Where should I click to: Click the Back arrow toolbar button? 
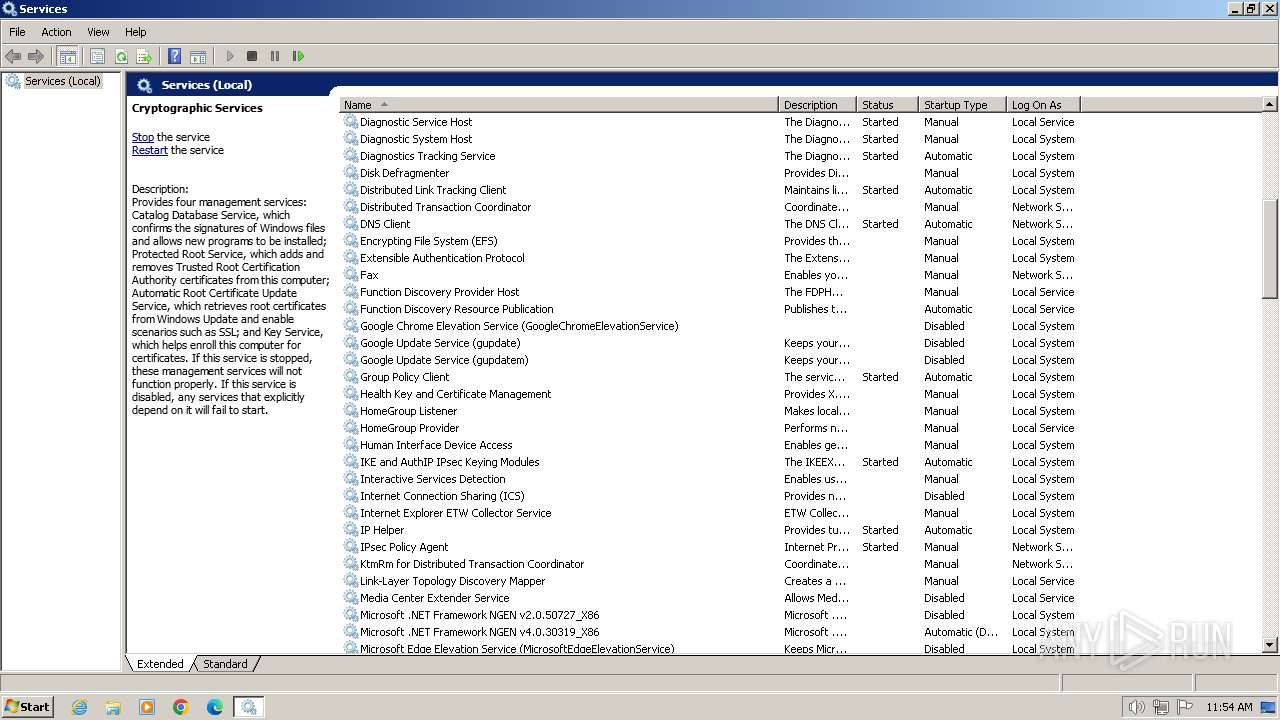click(13, 57)
